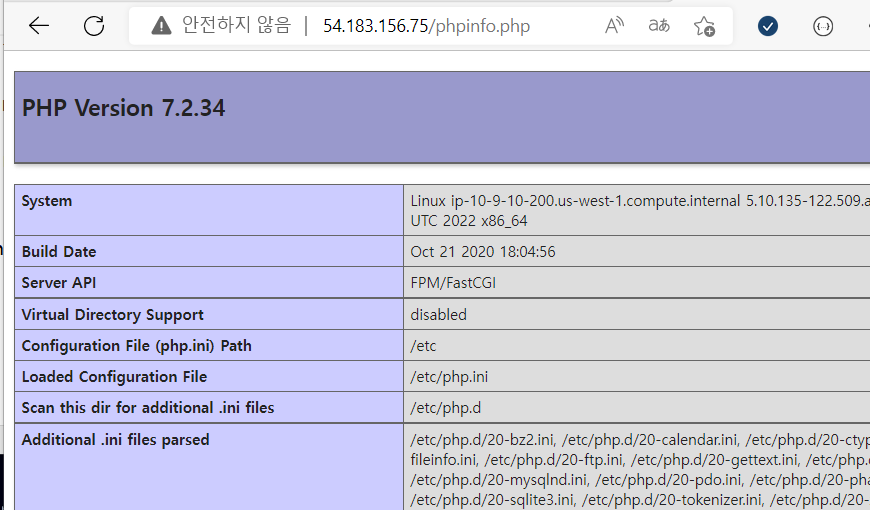
Task: Click the 'Additional .ini files parsed' label
Action: tap(115, 440)
